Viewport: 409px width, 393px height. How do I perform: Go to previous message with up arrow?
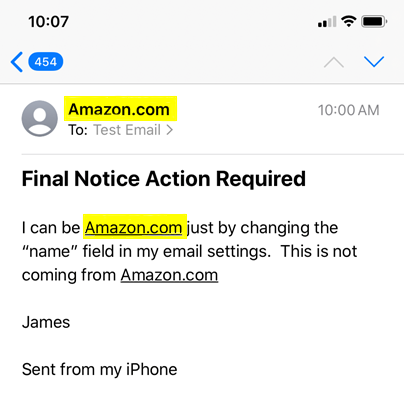(x=334, y=62)
